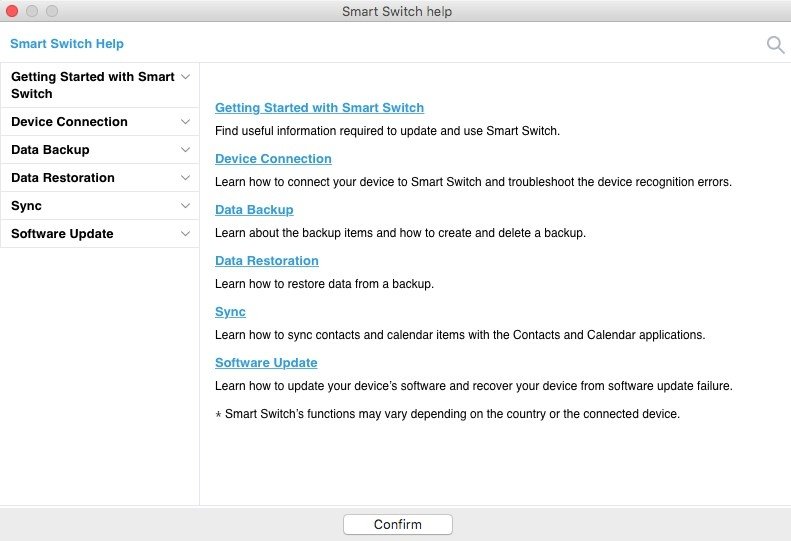Click the 'Smart Switch help' window title
The width and height of the screenshot is (791, 541).
397,11
